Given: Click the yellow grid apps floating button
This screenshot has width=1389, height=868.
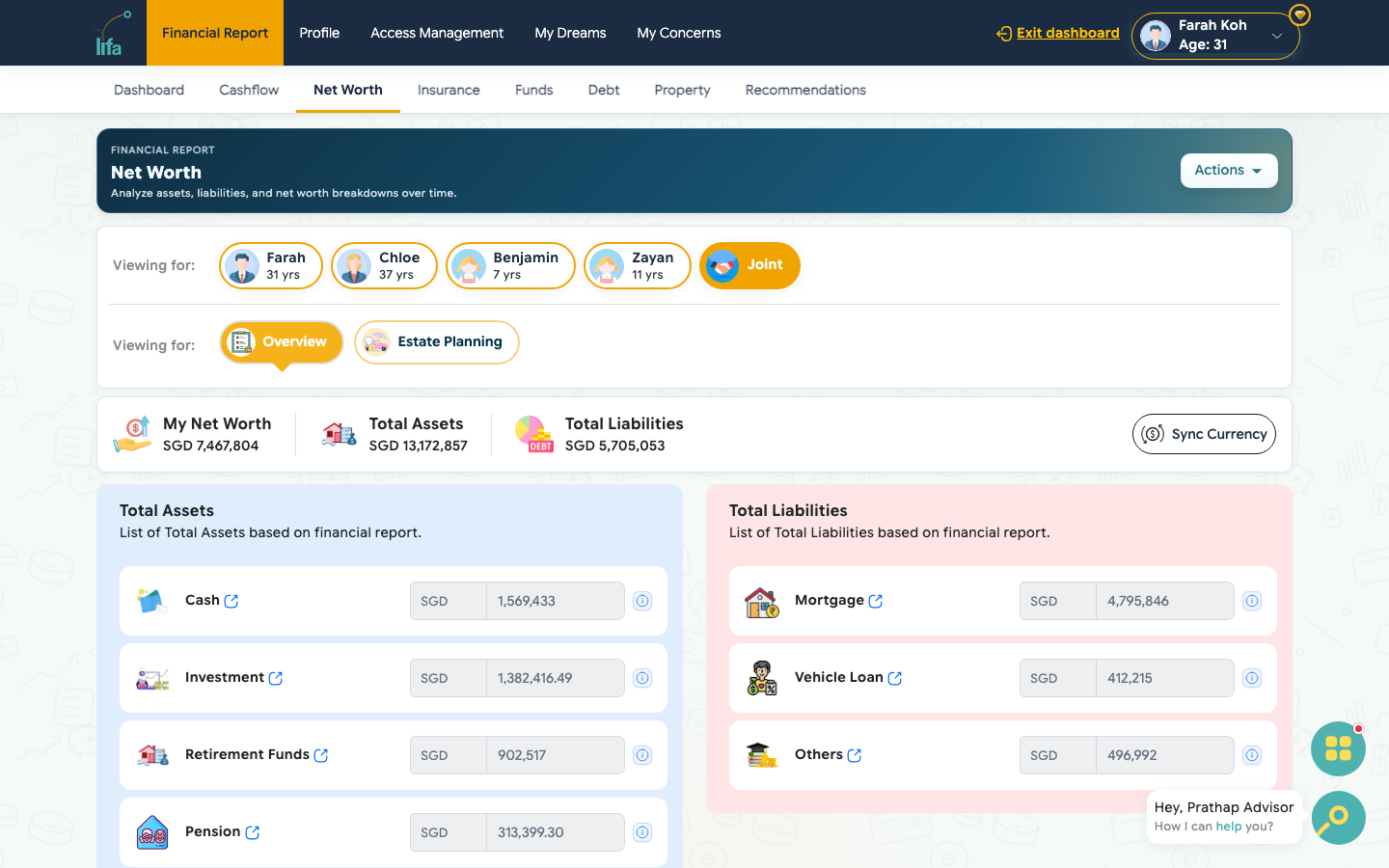Looking at the screenshot, I should click(1338, 748).
